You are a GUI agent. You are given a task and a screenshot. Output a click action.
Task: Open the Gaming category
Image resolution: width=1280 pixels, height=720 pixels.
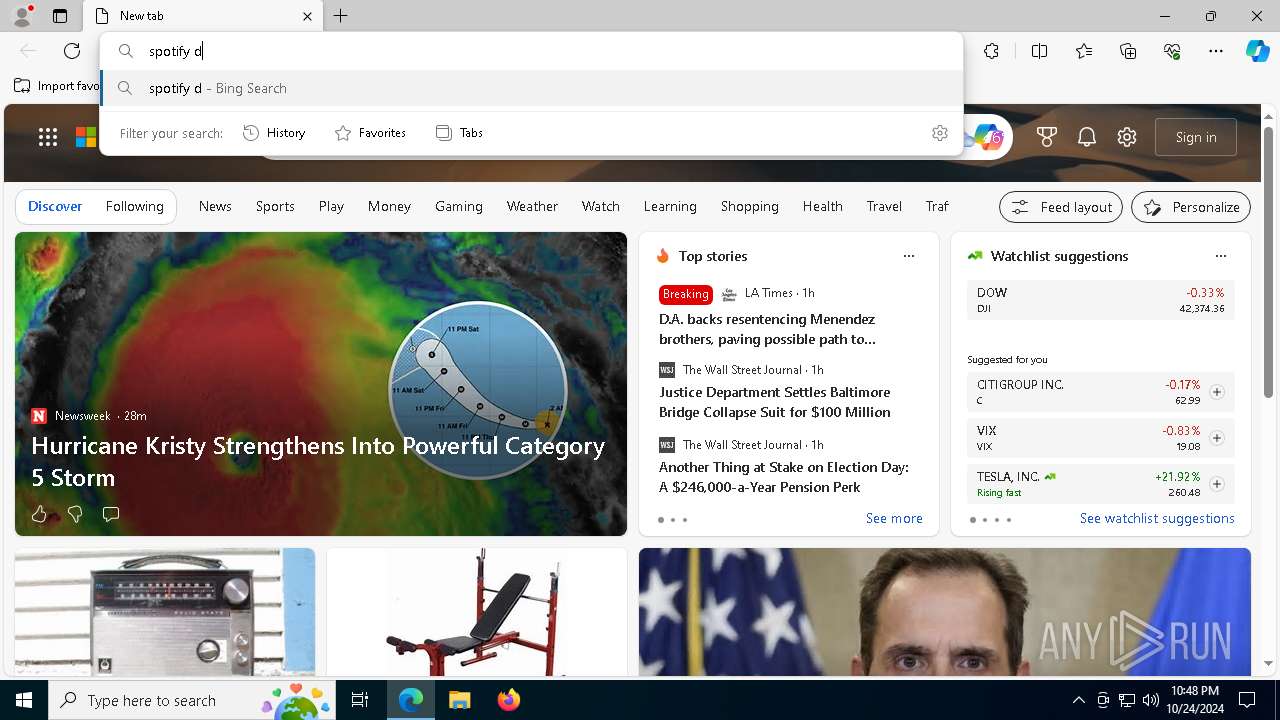(x=459, y=206)
